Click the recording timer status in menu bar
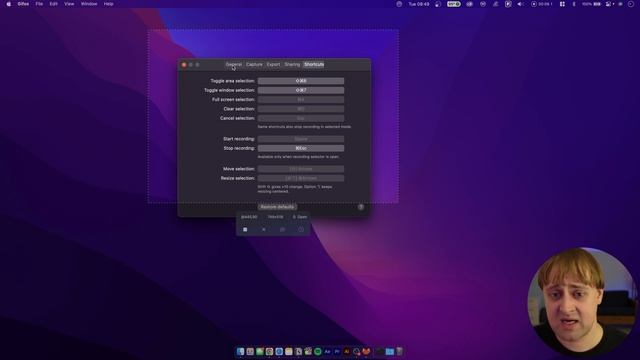Screen dimensions: 640x360 tap(542, 4)
